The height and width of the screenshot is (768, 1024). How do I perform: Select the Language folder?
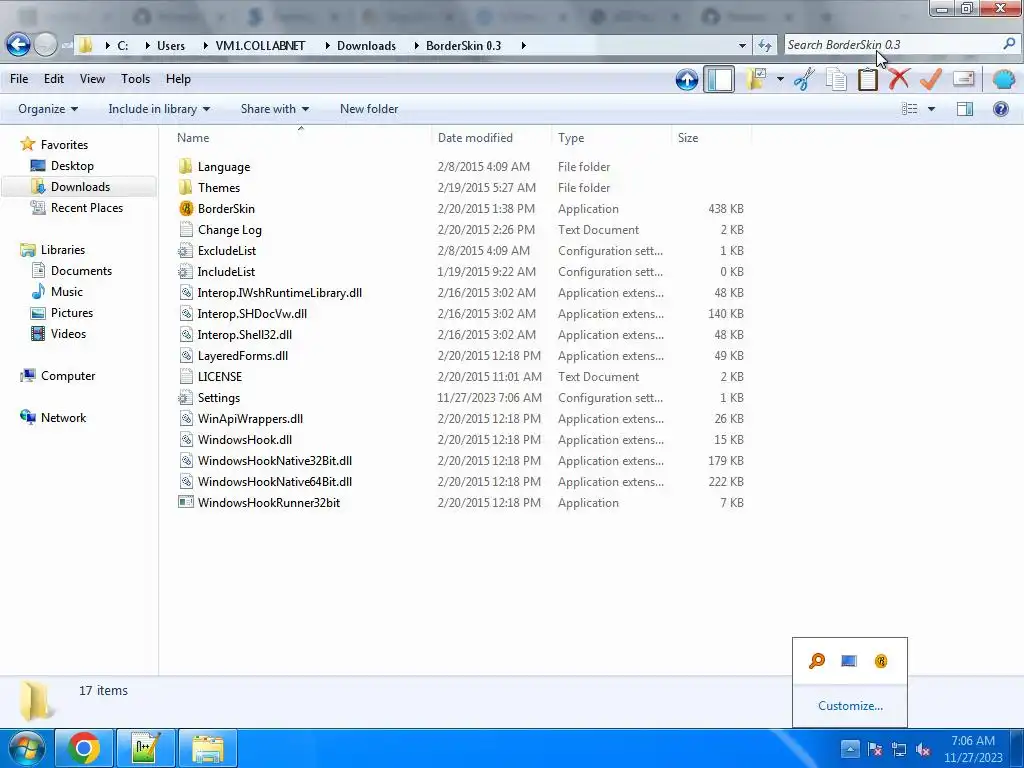224,167
